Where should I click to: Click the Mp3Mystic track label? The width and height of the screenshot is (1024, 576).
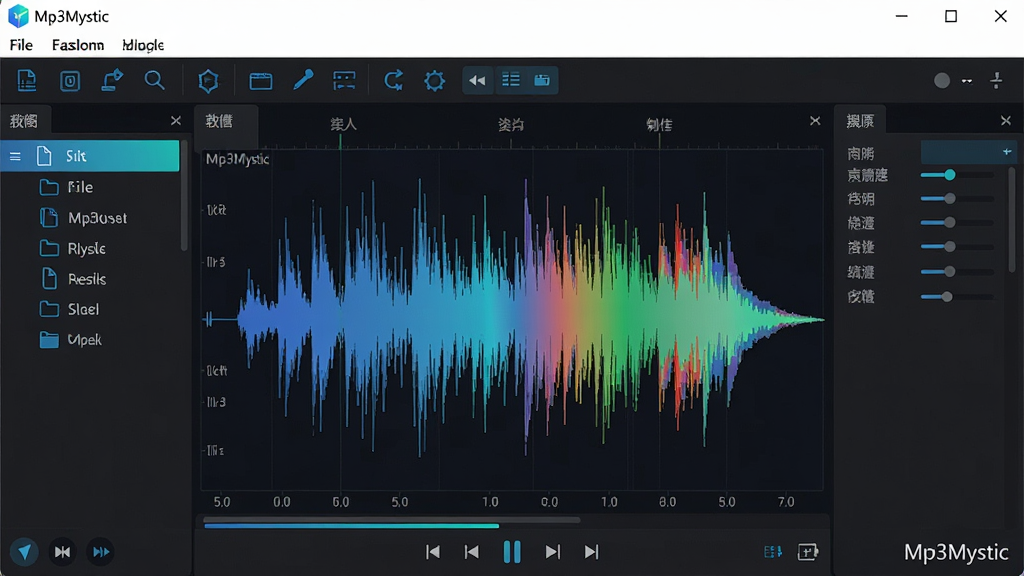(237, 159)
